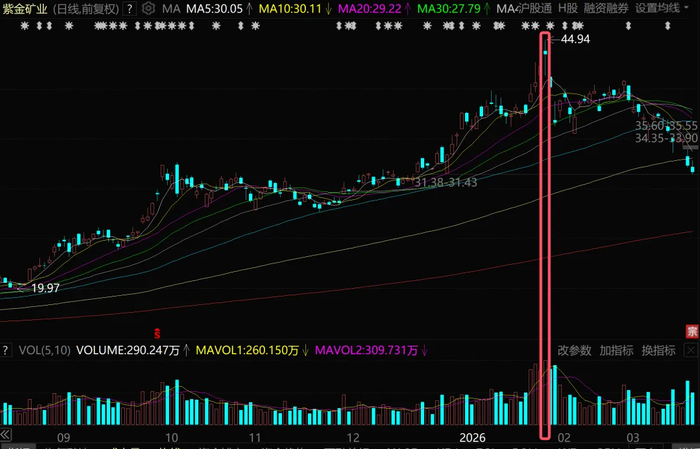This screenshot has height=449, width=700.
Task: Toggle the MA5 moving average line
Action: point(220,8)
